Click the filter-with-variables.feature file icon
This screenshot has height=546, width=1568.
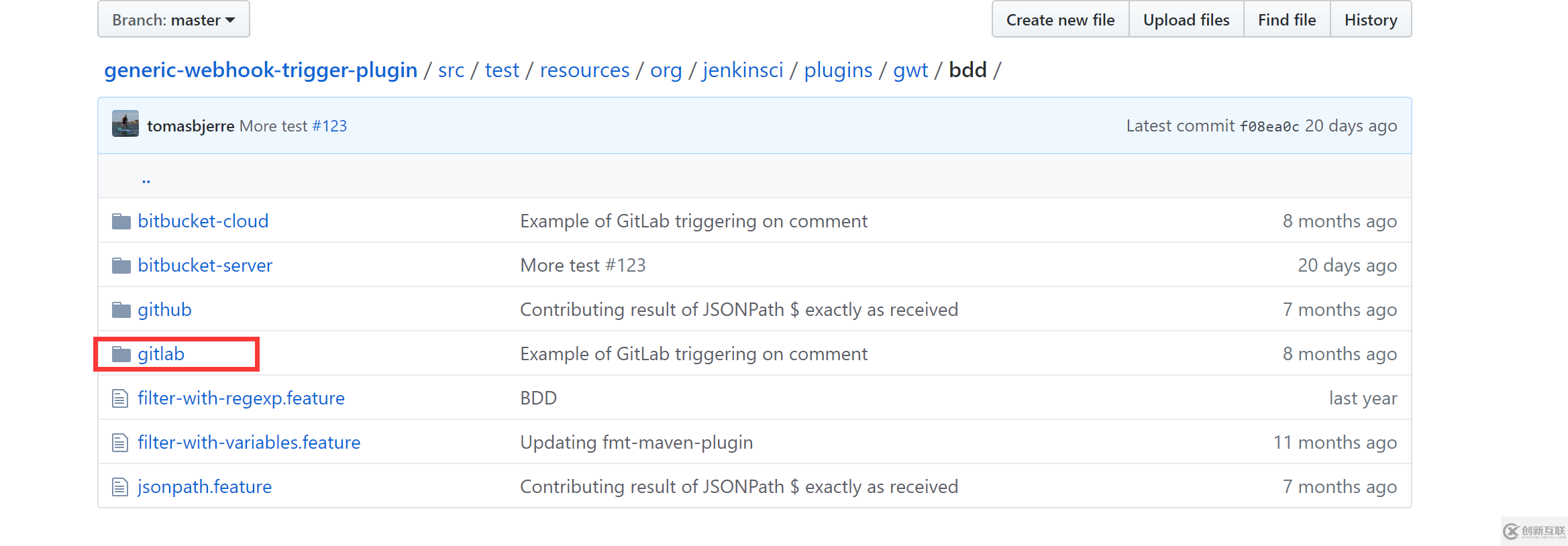point(120,443)
